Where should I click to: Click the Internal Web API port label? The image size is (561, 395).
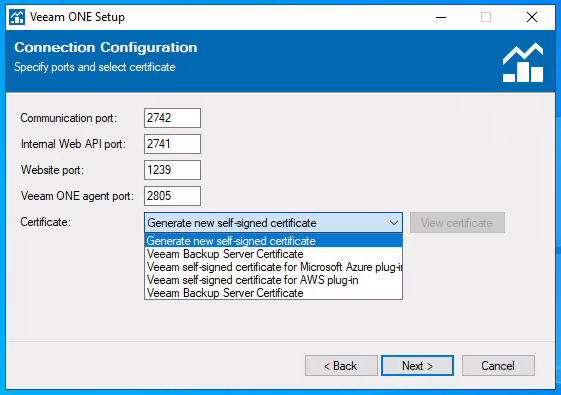point(73,144)
